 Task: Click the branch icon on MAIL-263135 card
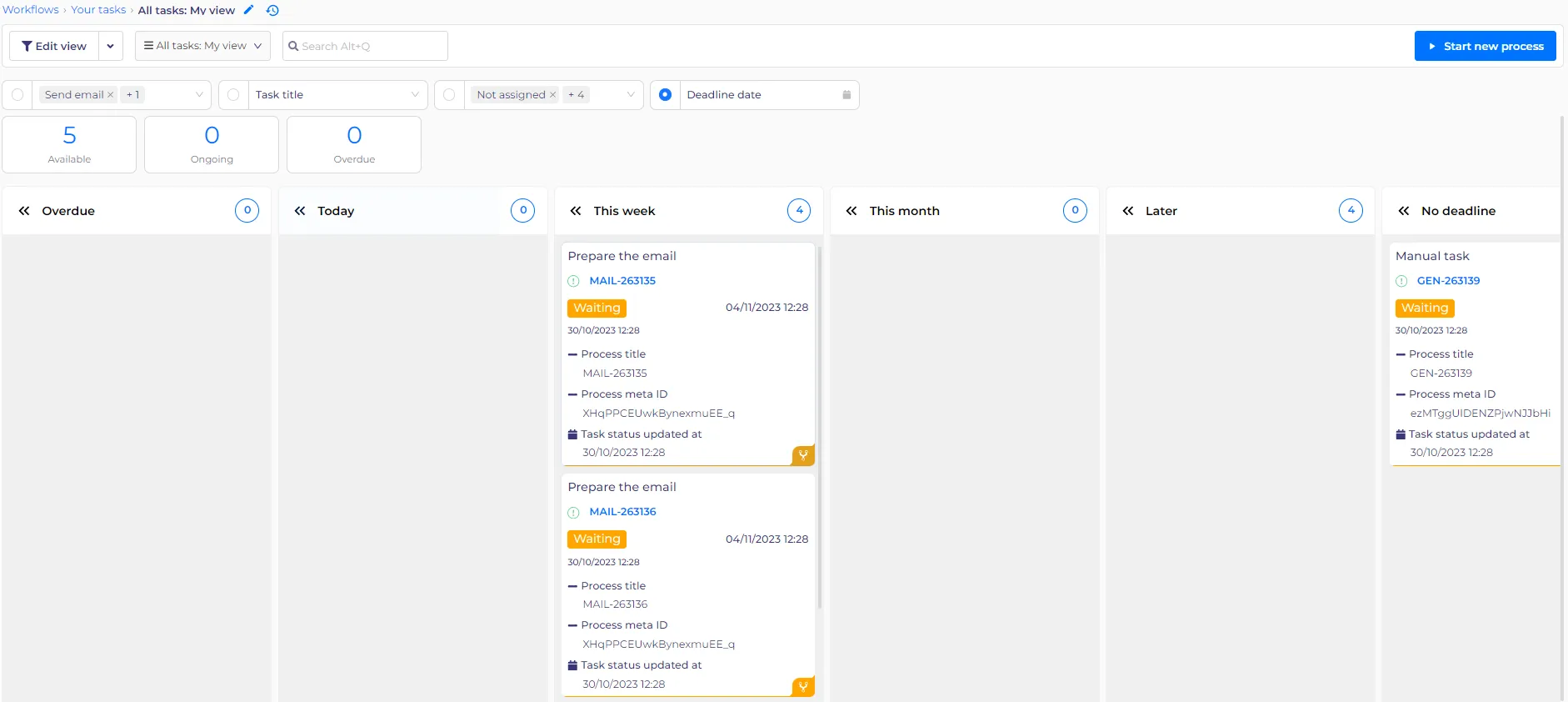click(x=803, y=455)
